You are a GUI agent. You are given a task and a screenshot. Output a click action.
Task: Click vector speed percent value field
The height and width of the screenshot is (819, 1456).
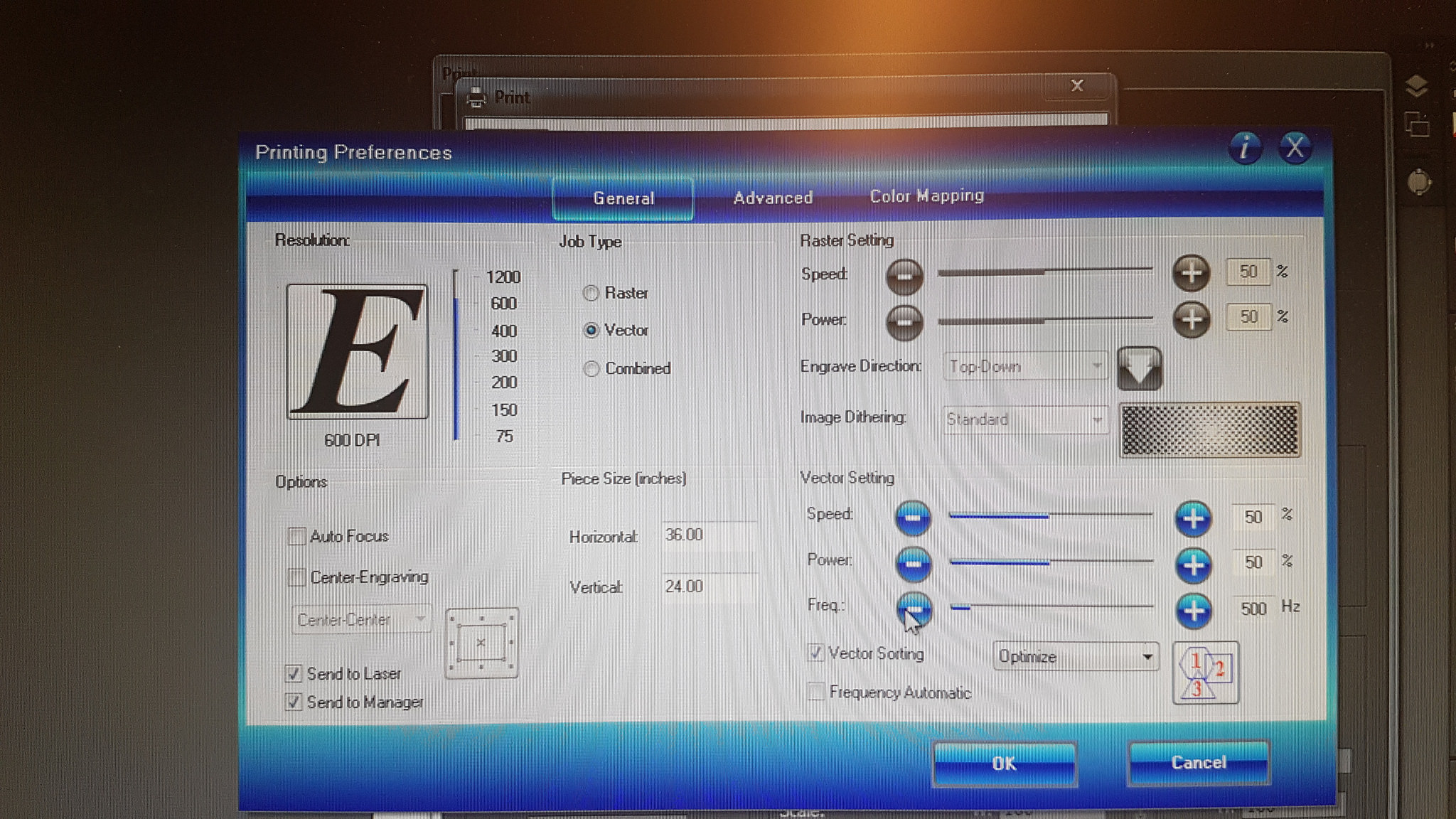coord(1253,517)
